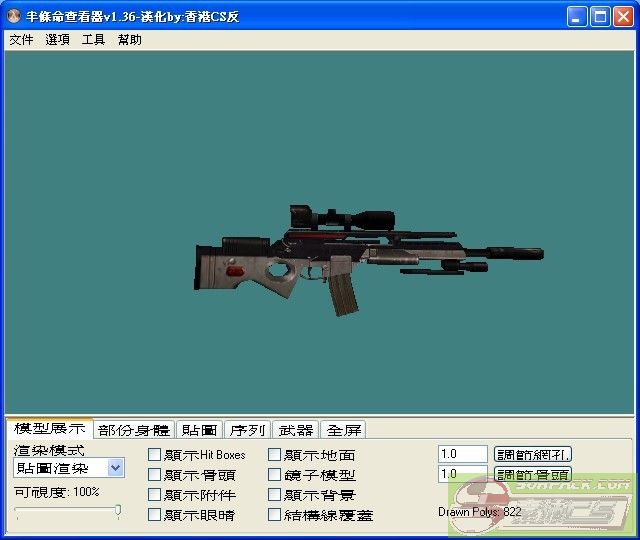Image resolution: width=640 pixels, height=540 pixels.
Task: Maximize the model viewer window
Action: [599, 17]
